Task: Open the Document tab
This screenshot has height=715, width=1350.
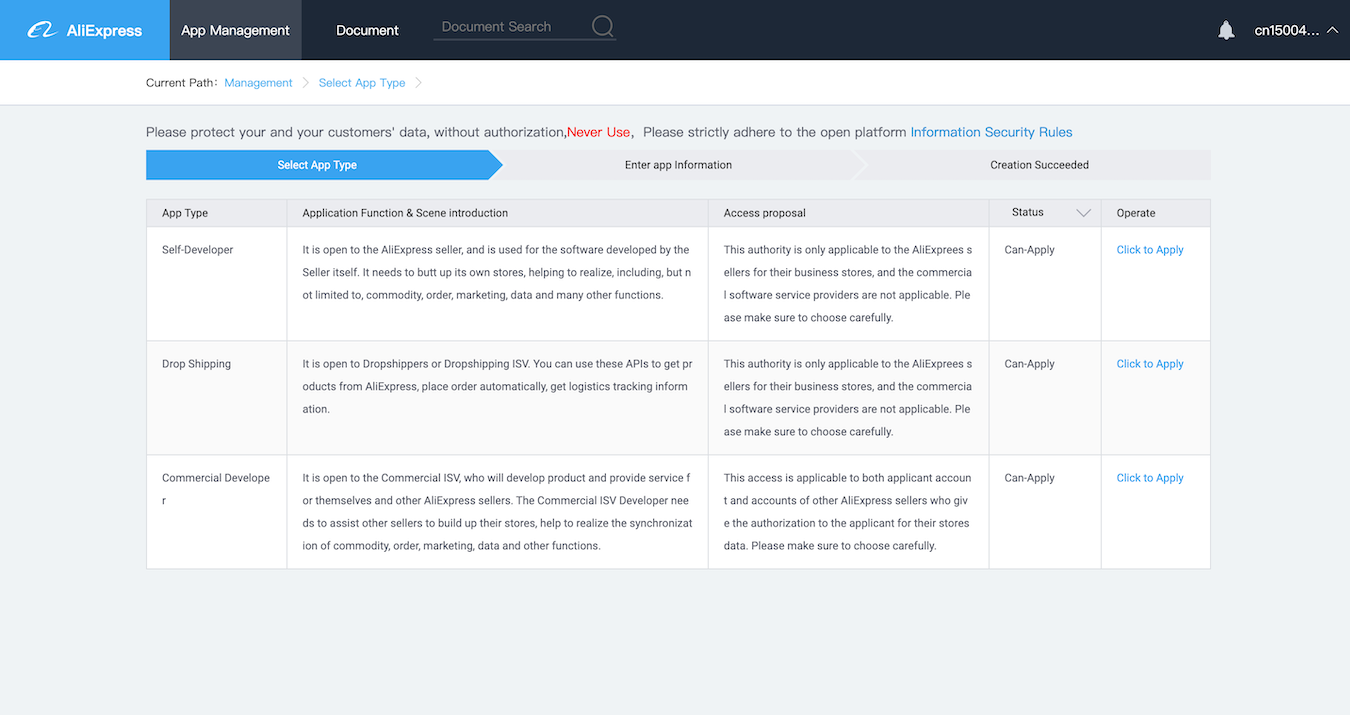Action: point(367,30)
